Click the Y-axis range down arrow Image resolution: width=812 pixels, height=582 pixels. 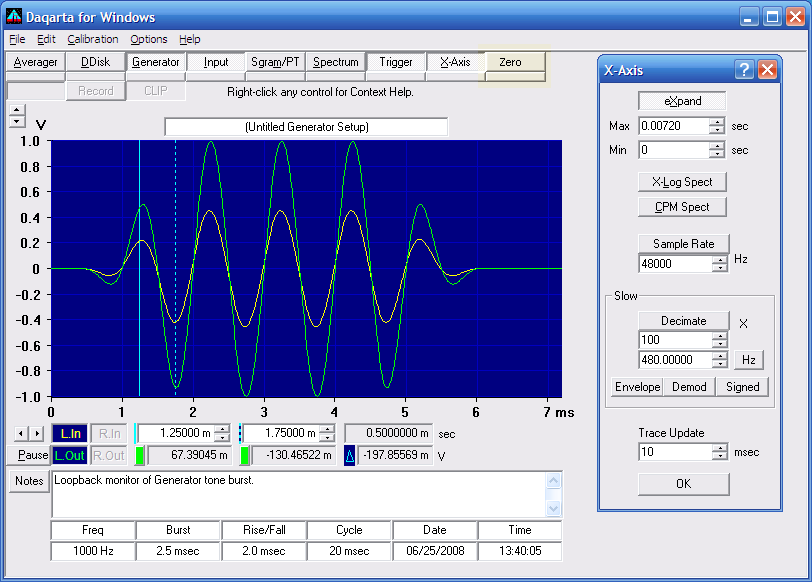pyautogui.click(x=17, y=122)
